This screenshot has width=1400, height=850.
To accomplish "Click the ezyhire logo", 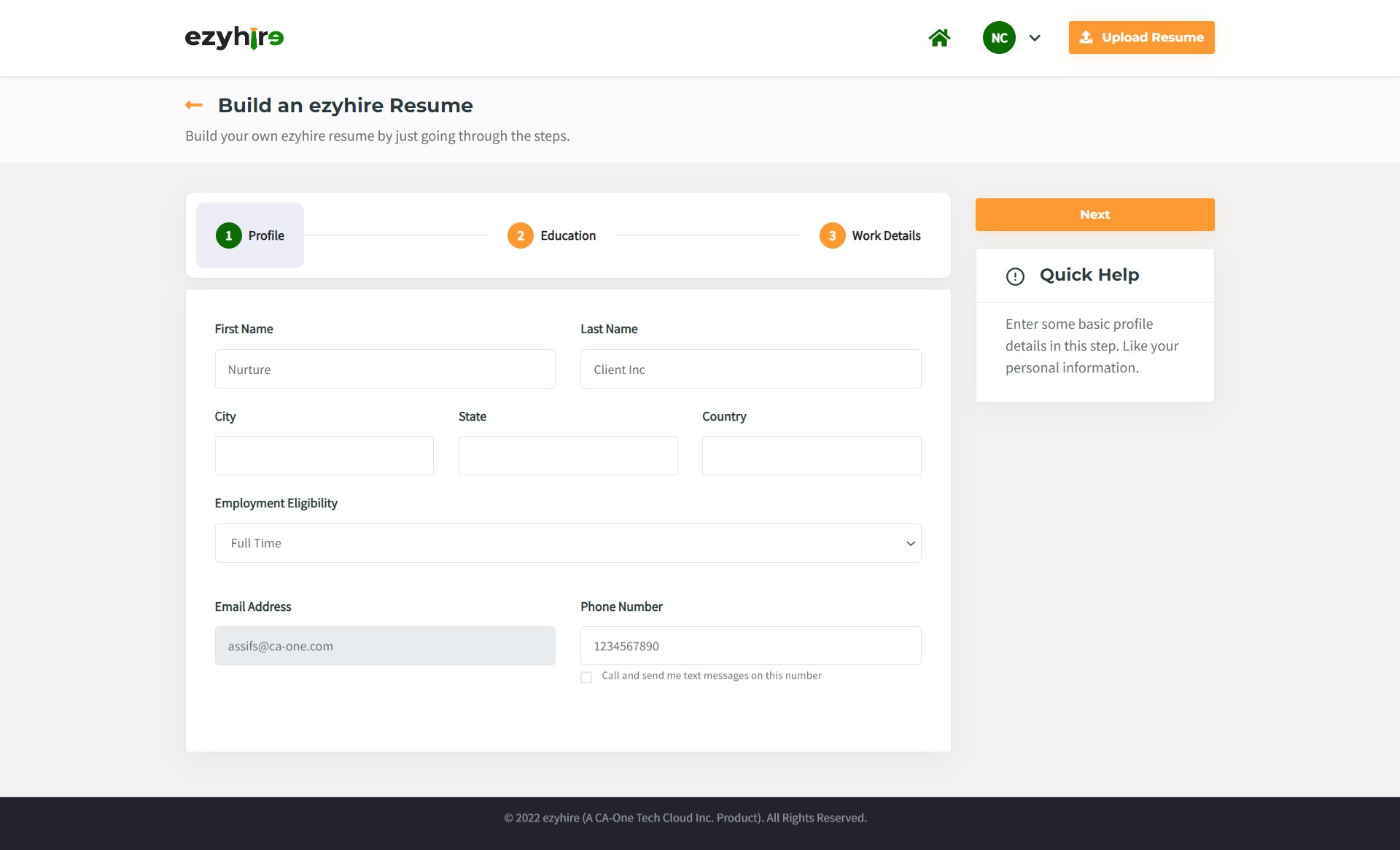I will pos(234,38).
